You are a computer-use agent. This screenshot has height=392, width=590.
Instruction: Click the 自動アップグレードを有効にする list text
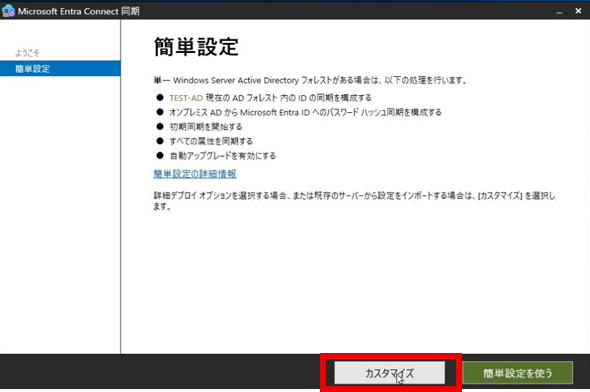click(222, 156)
